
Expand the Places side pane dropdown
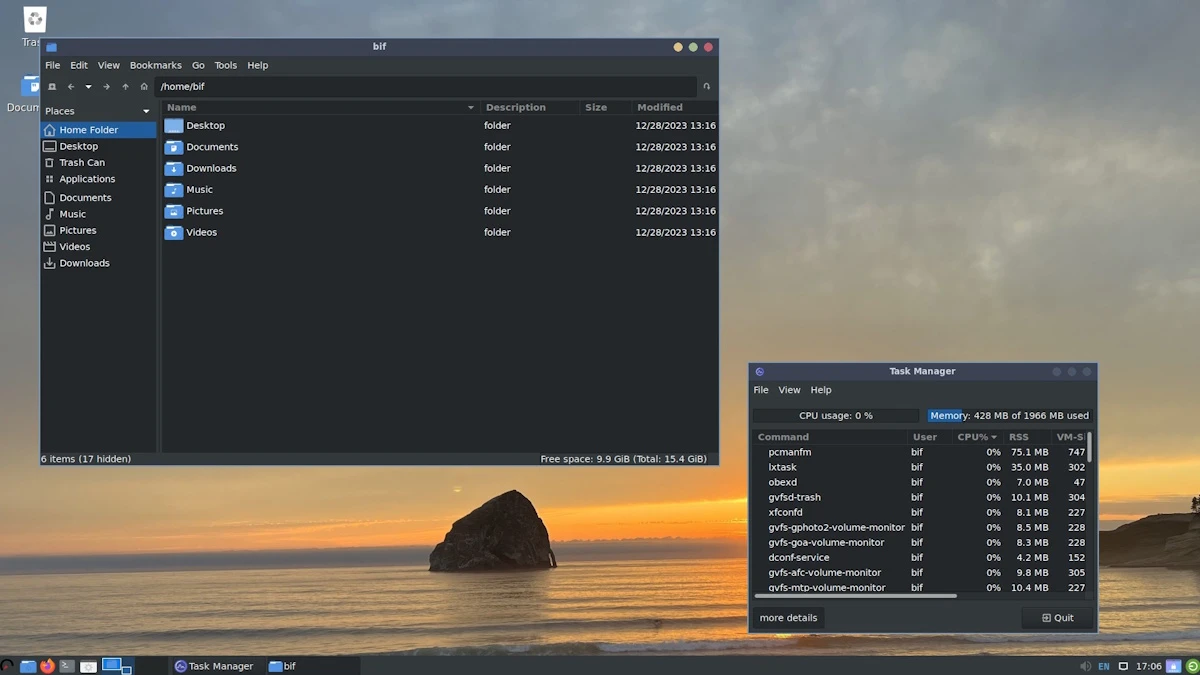pyautogui.click(x=146, y=111)
